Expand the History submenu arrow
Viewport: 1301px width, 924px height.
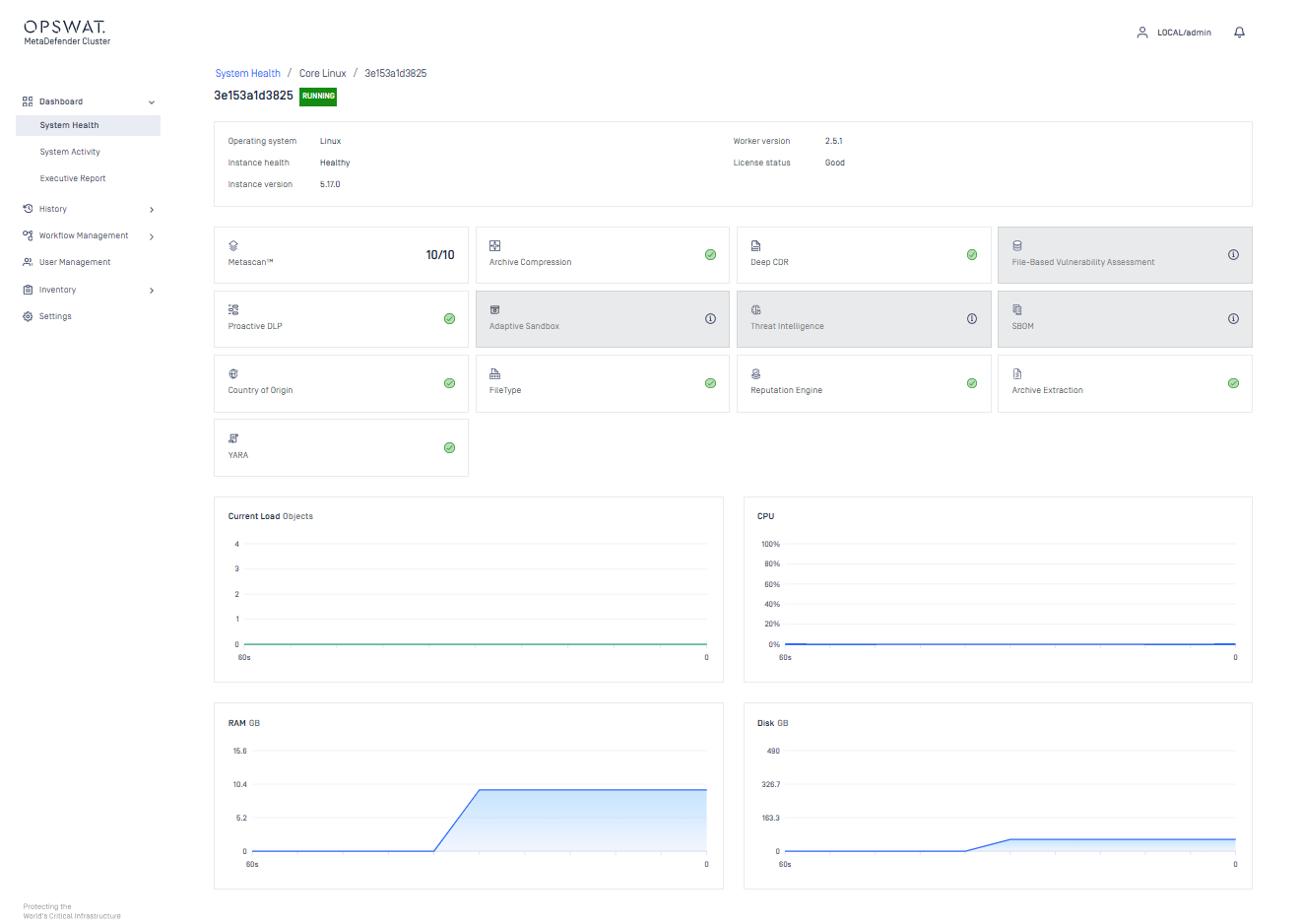tap(152, 210)
